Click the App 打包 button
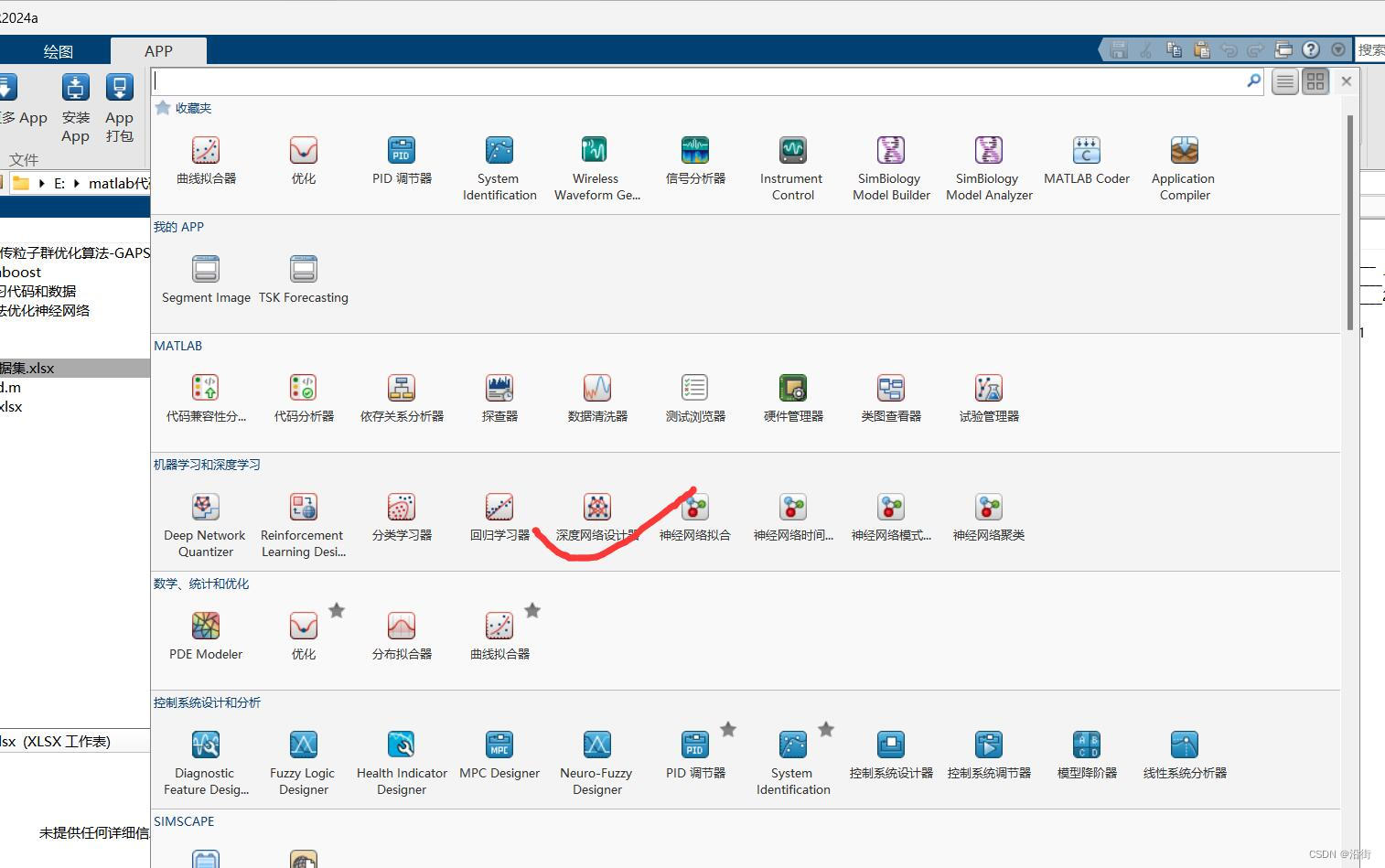 pos(119,109)
